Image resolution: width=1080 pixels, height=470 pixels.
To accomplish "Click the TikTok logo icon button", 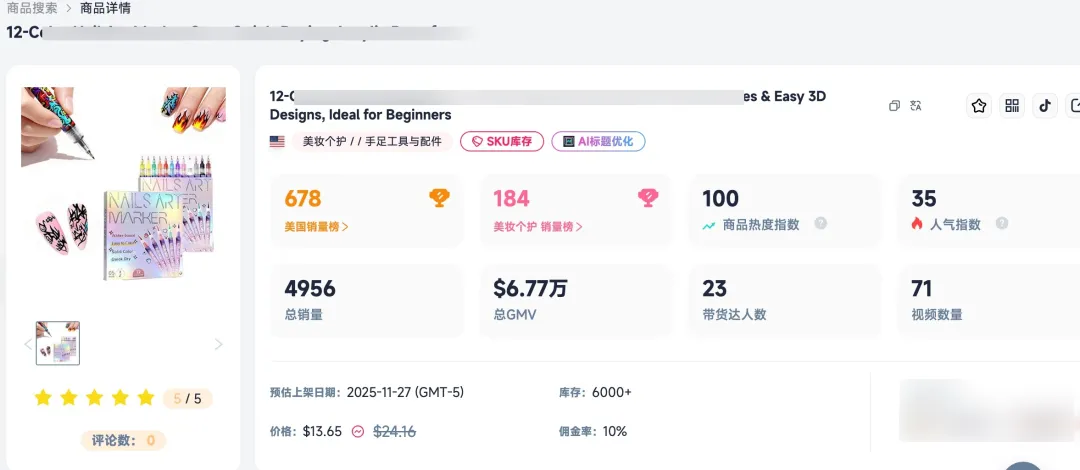I will (x=1045, y=106).
